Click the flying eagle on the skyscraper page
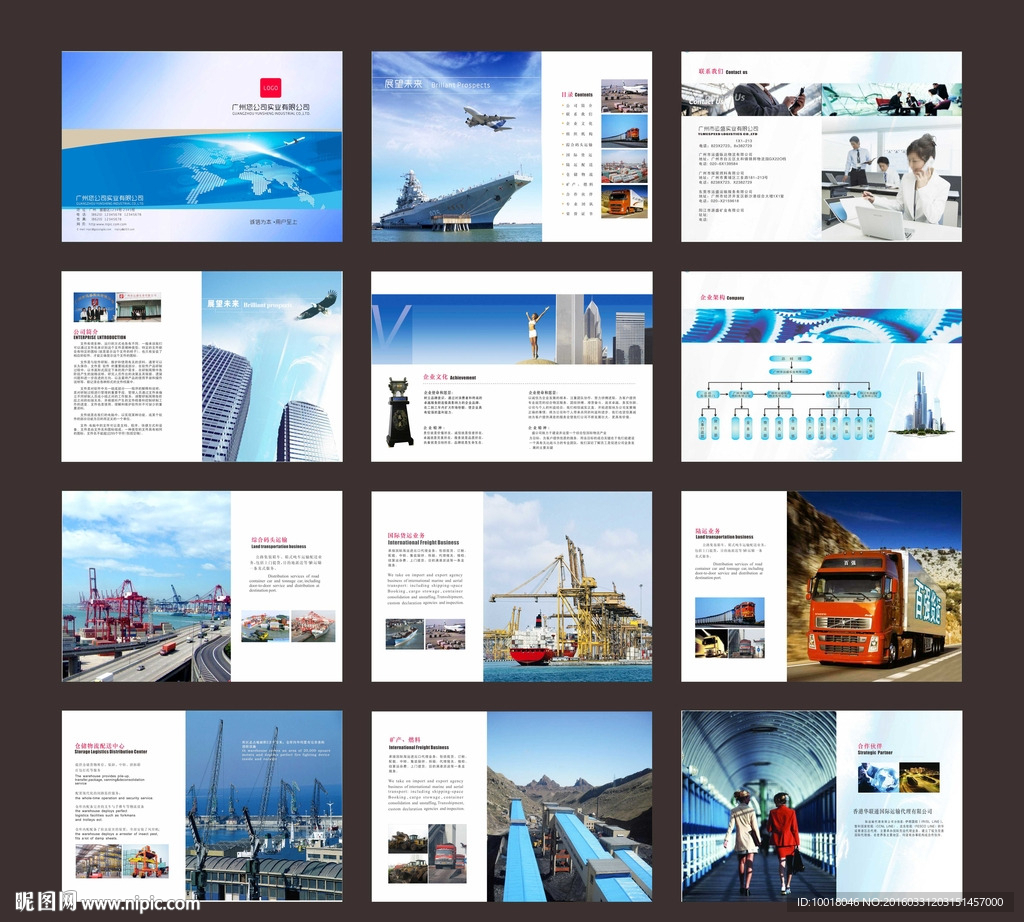The height and width of the screenshot is (922, 1024). [318, 306]
